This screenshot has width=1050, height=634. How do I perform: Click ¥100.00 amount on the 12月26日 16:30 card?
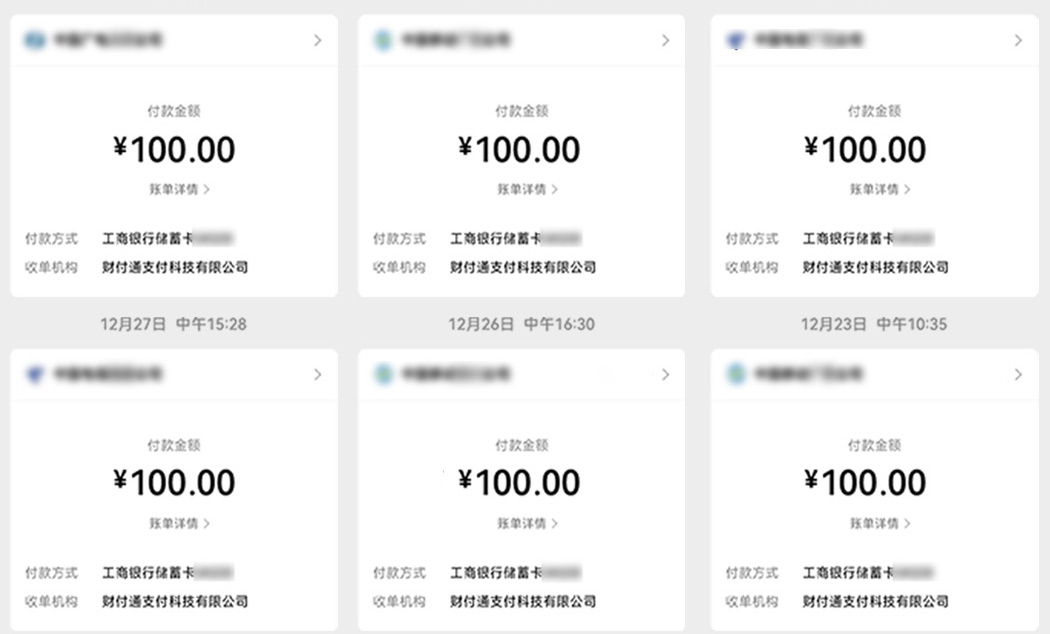[520, 483]
